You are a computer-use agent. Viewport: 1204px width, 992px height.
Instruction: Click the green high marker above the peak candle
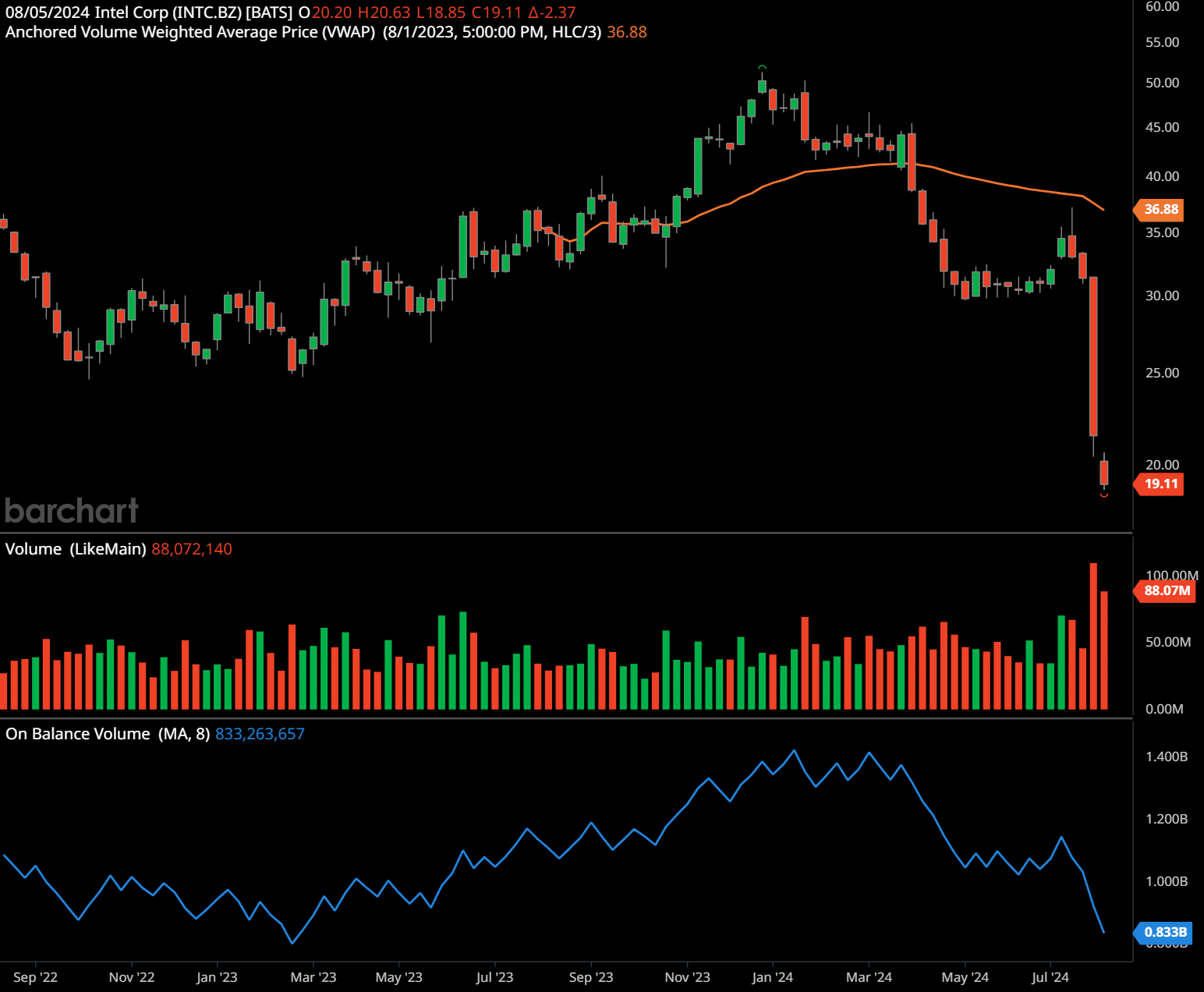(762, 67)
